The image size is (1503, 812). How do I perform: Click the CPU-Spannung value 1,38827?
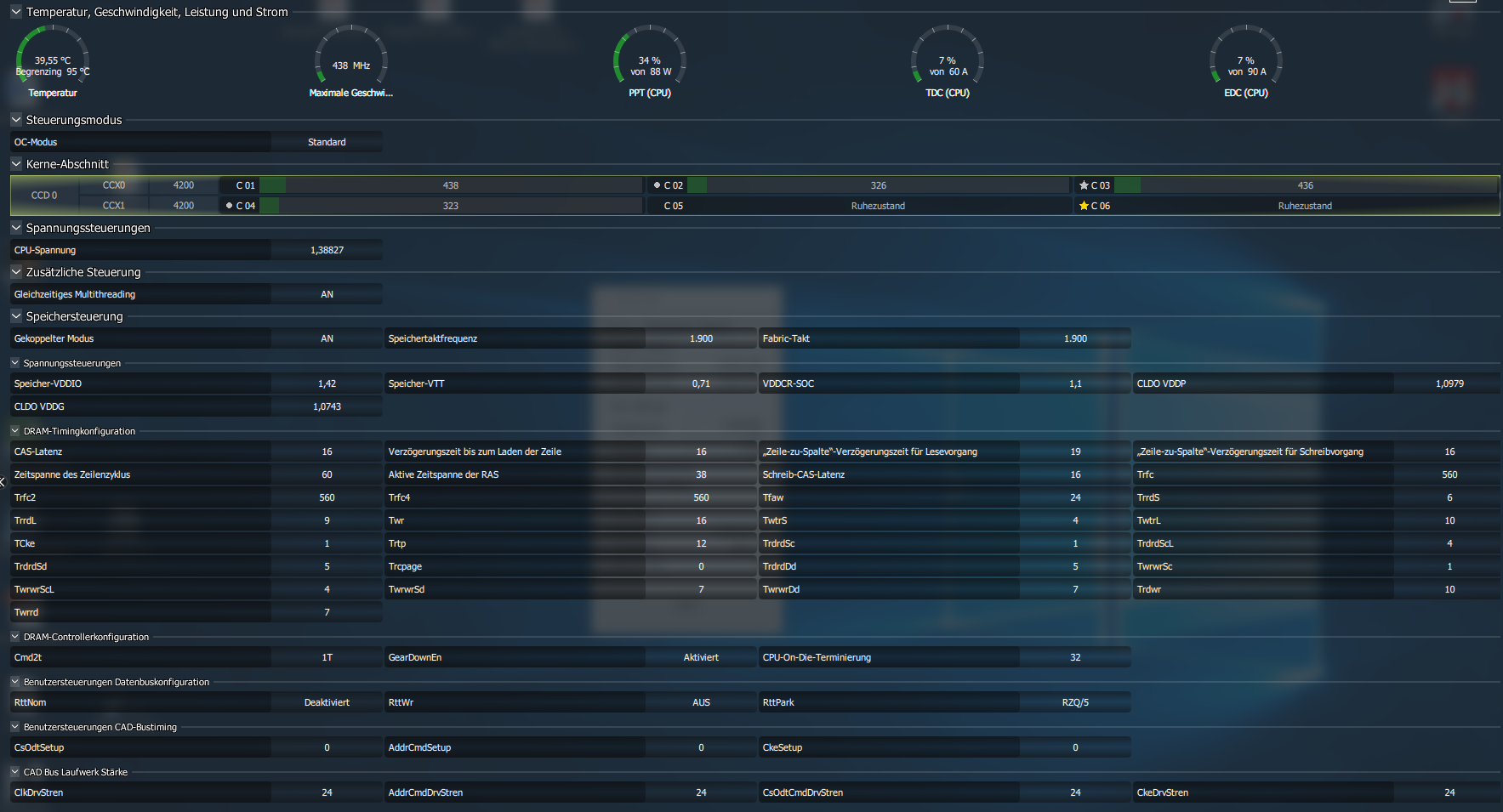(327, 250)
